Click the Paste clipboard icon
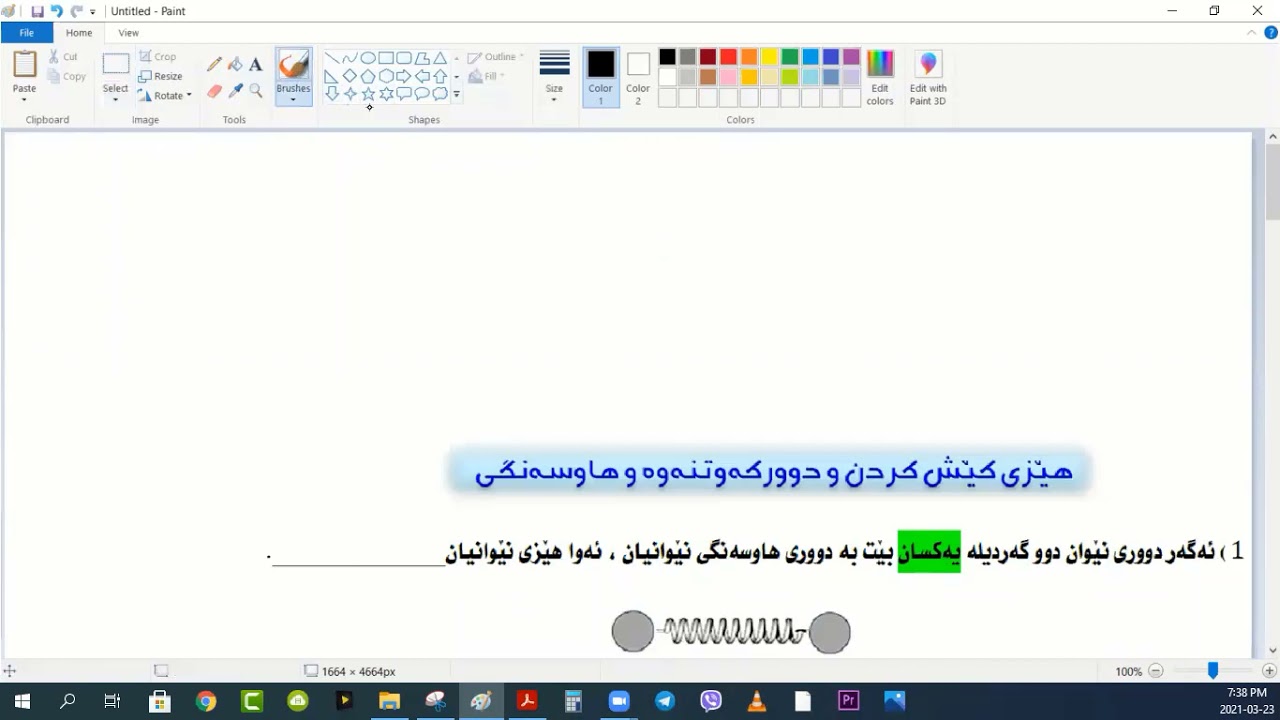This screenshot has height=720, width=1280. coord(24,64)
